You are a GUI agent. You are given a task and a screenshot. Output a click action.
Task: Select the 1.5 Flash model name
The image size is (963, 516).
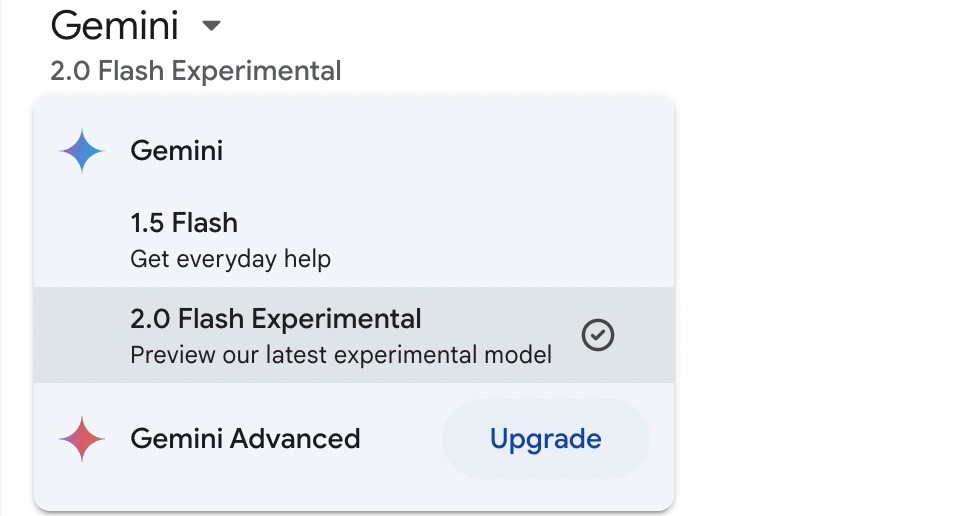pos(184,223)
